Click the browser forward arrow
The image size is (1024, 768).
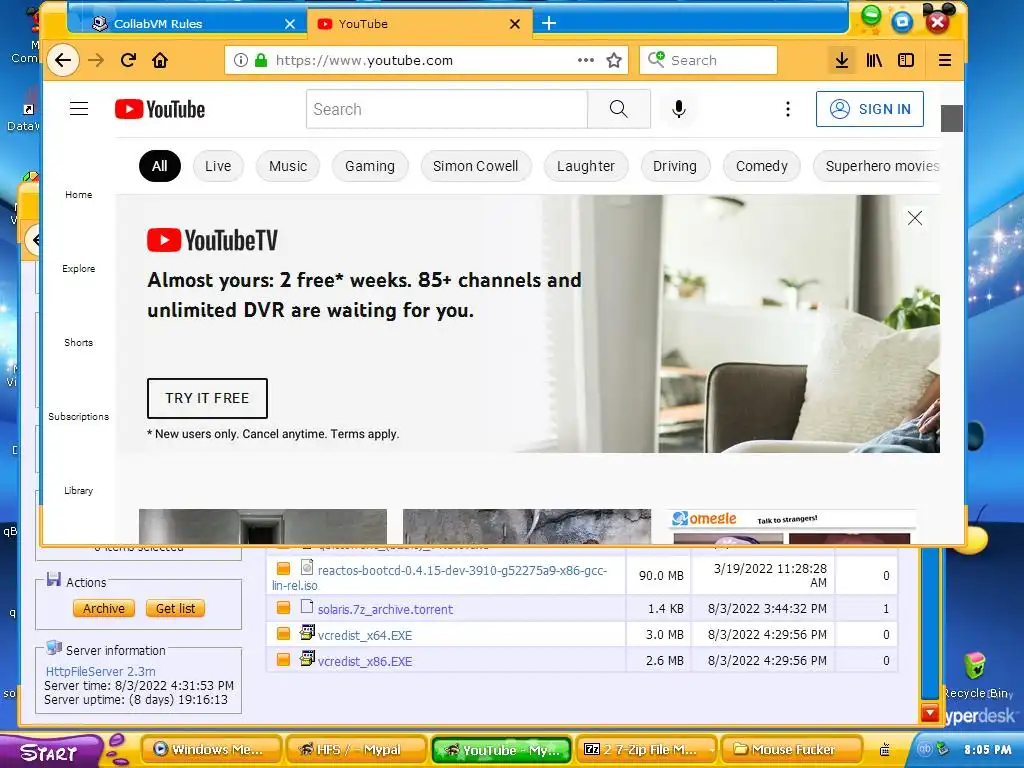[96, 61]
